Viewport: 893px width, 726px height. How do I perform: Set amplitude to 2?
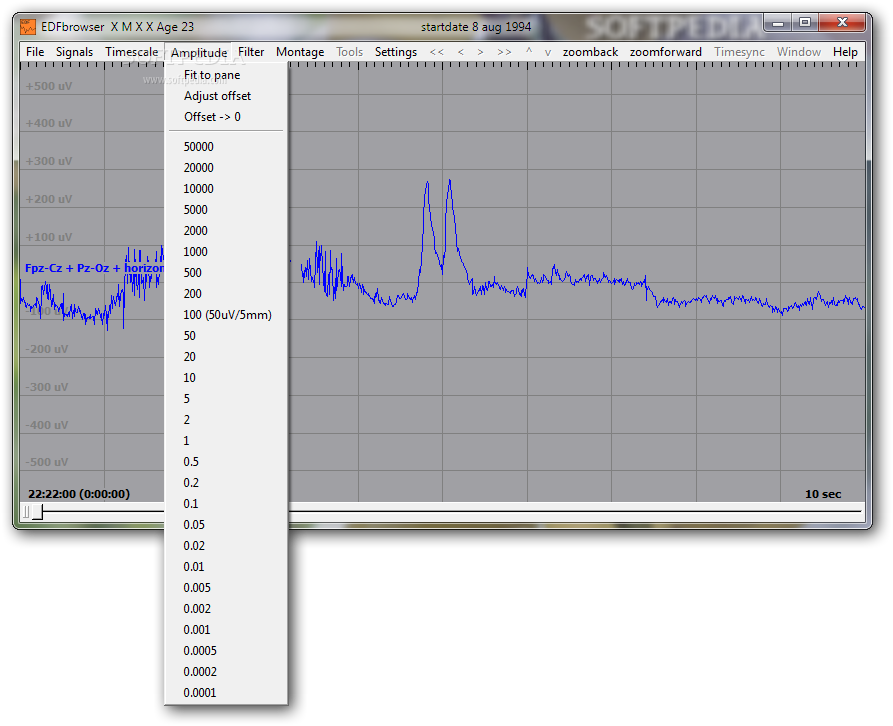pyautogui.click(x=226, y=420)
